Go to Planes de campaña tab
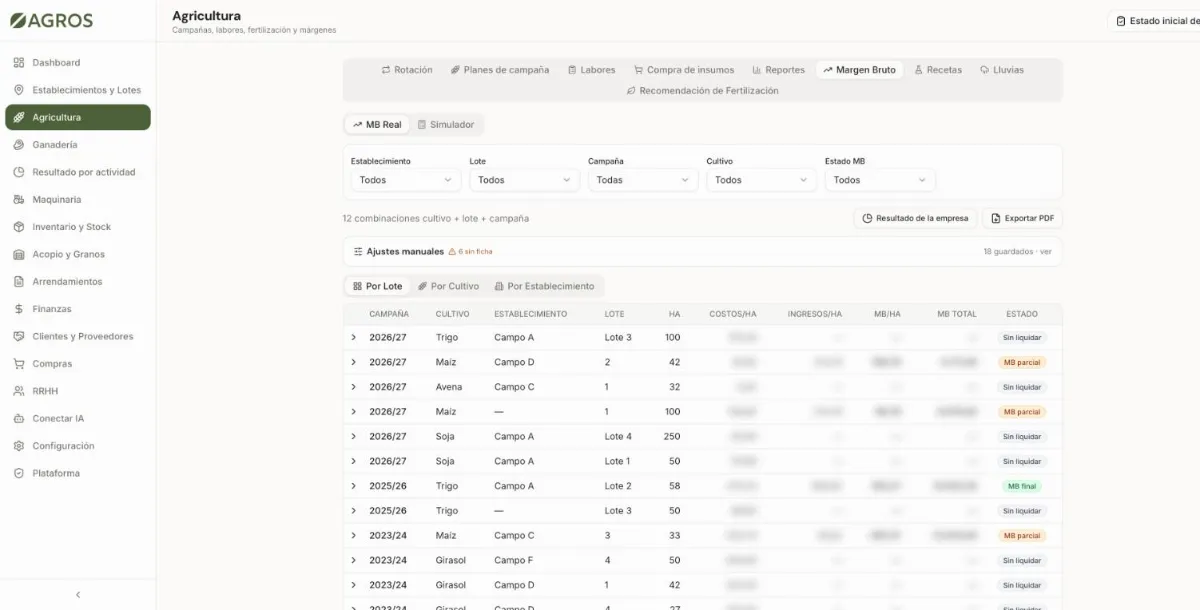The height and width of the screenshot is (610, 1200). (500, 70)
